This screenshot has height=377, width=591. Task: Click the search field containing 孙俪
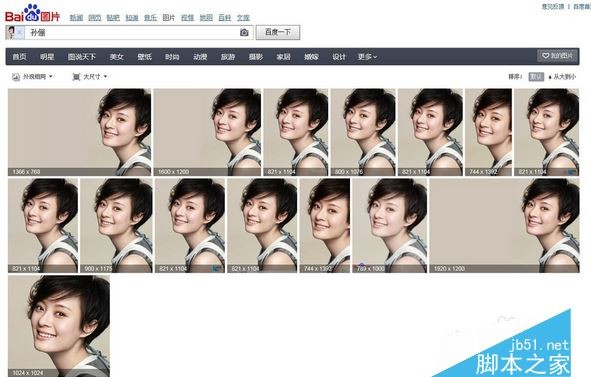[134, 33]
